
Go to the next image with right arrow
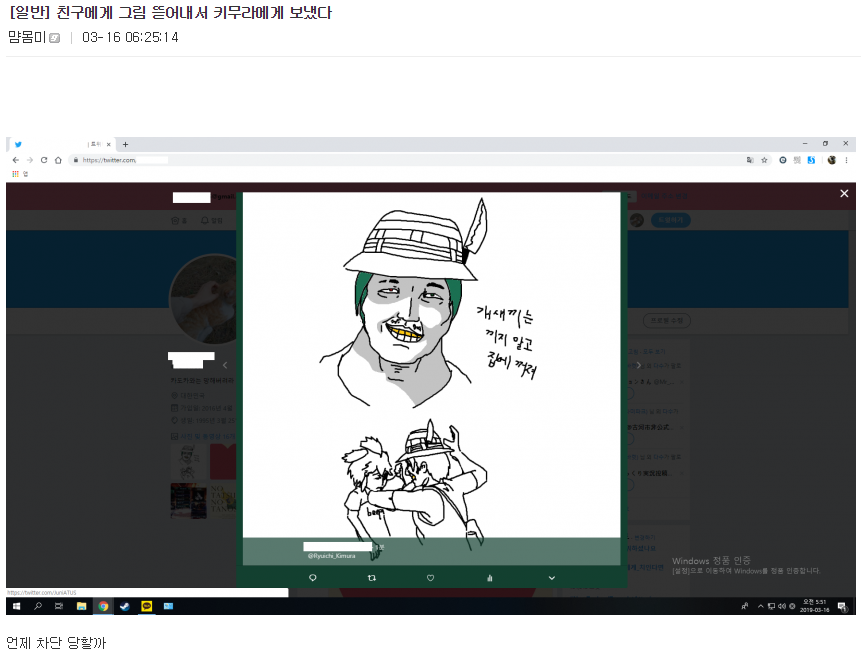click(x=639, y=365)
